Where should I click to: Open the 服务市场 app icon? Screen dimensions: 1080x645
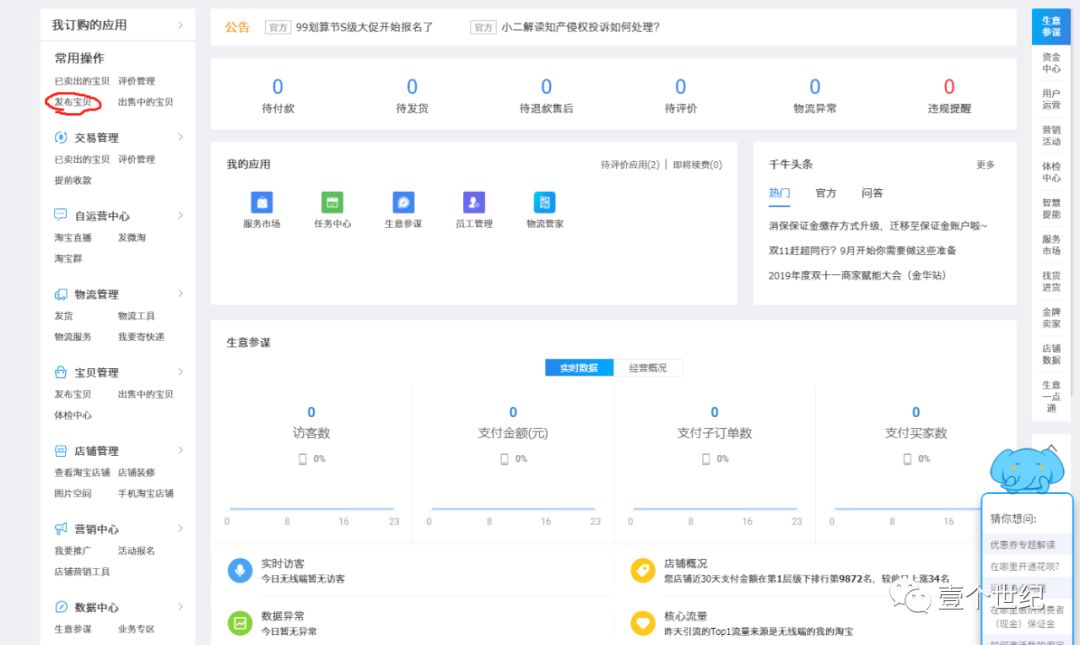261,203
